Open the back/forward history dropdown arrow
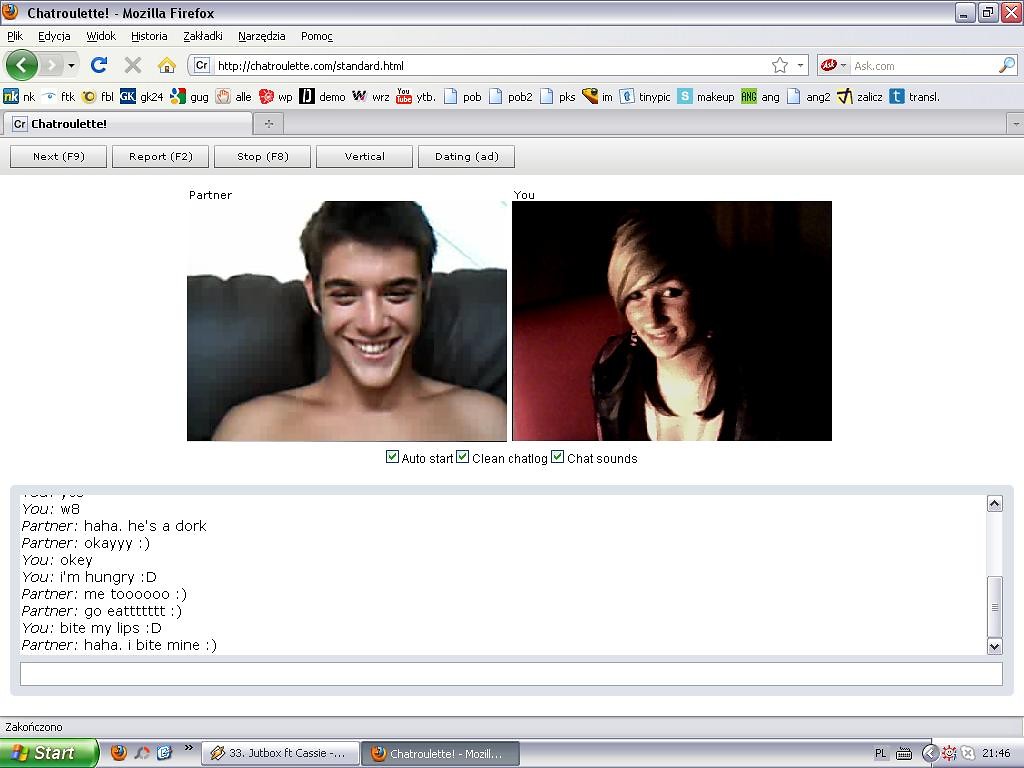This screenshot has height=768, width=1024. 71,65
